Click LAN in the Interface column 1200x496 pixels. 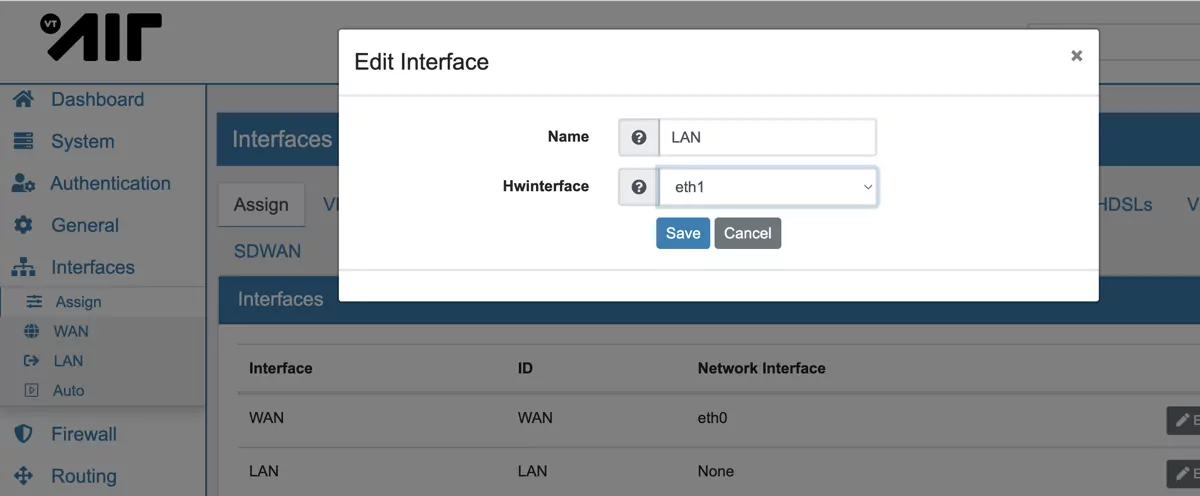264,471
